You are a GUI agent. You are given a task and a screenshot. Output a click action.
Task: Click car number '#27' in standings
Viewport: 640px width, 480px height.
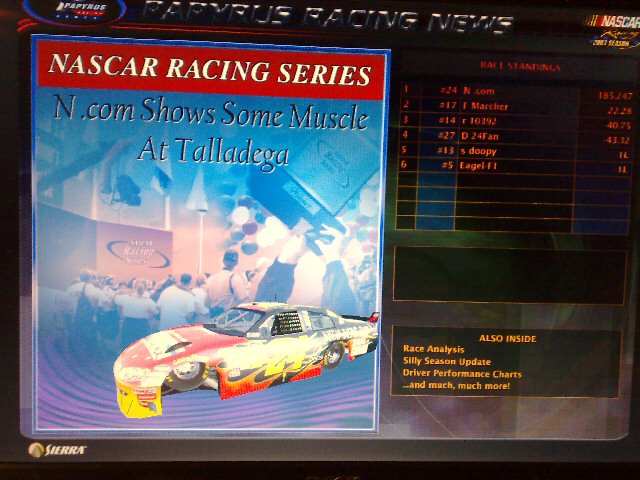click(447, 135)
